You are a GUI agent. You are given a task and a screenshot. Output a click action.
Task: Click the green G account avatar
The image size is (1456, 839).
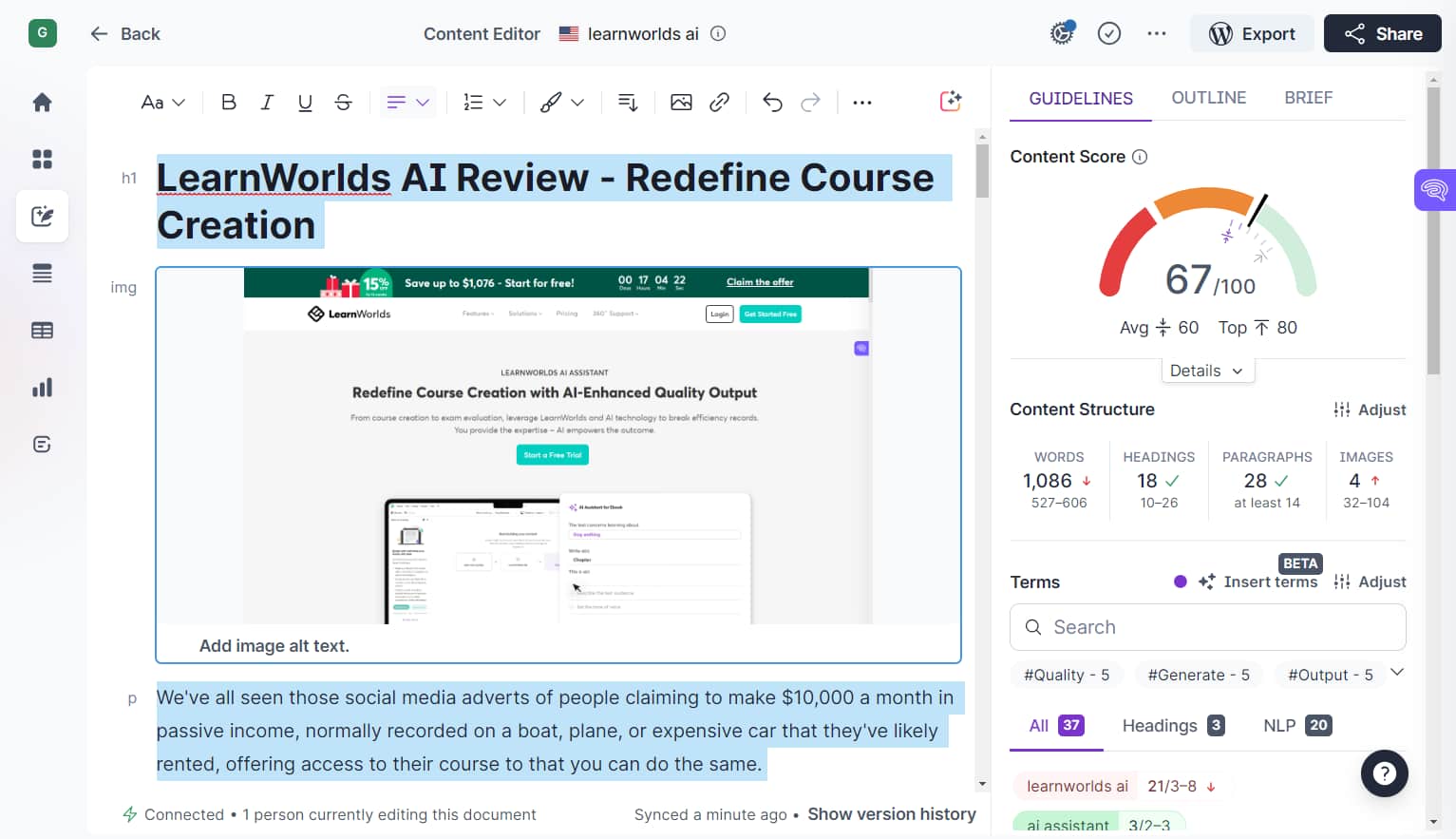[42, 33]
